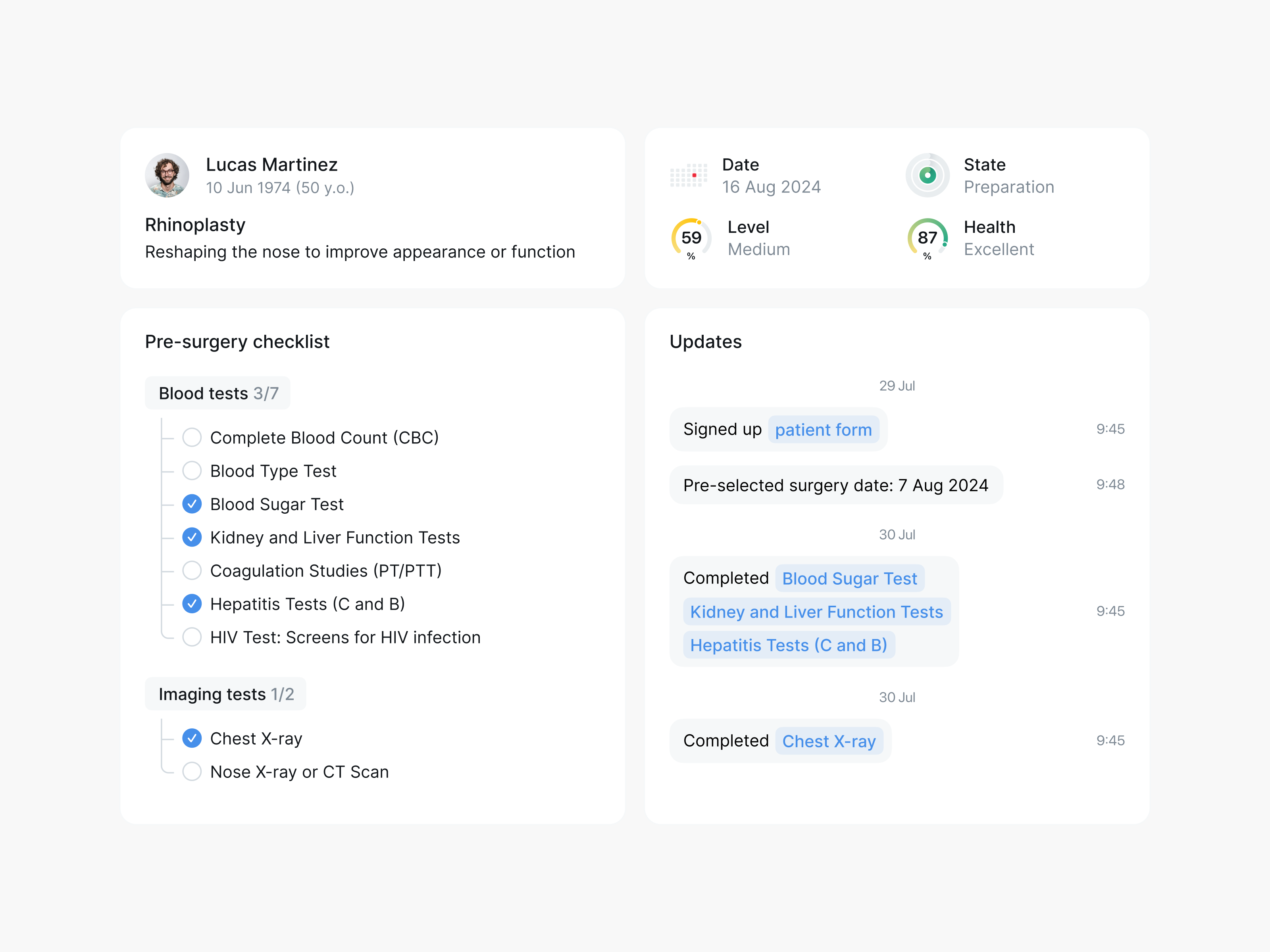Click the Level gauge showing 59%

click(x=691, y=239)
